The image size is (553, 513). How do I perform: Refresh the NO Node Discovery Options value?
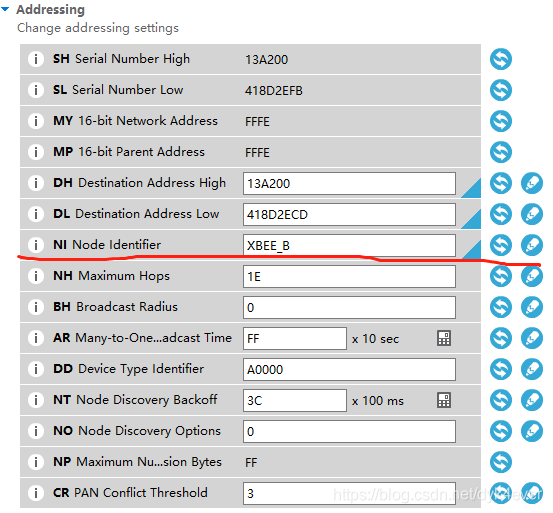501,431
